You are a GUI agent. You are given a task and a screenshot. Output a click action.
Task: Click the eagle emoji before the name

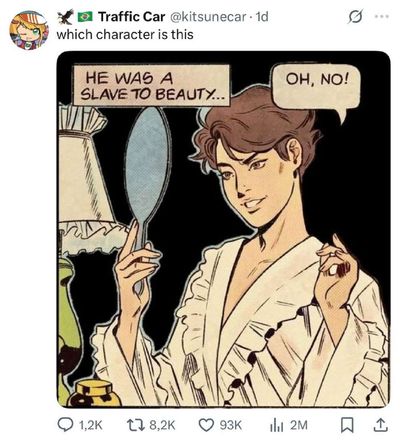tap(66, 17)
